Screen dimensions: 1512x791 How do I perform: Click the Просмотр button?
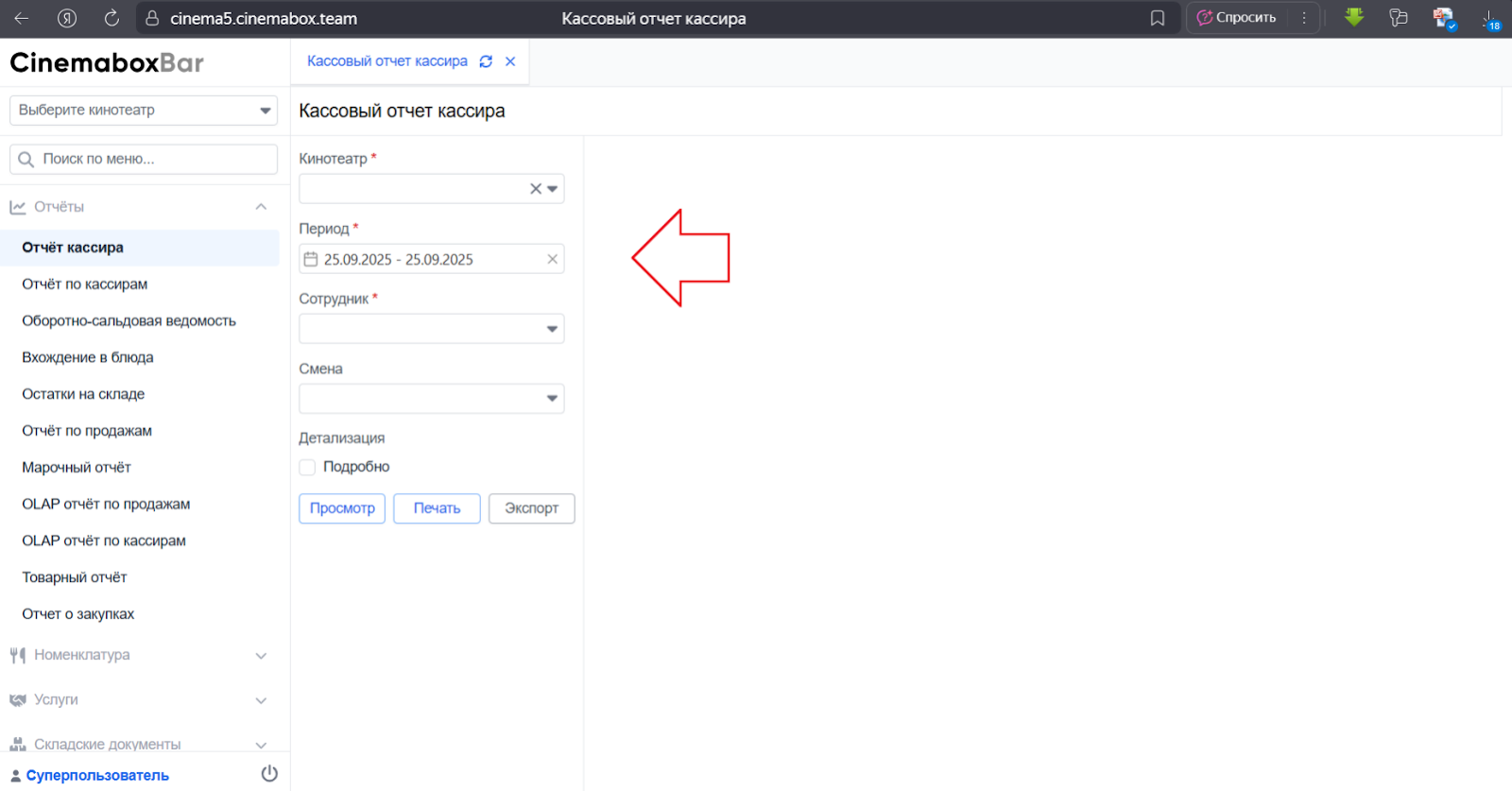342,508
